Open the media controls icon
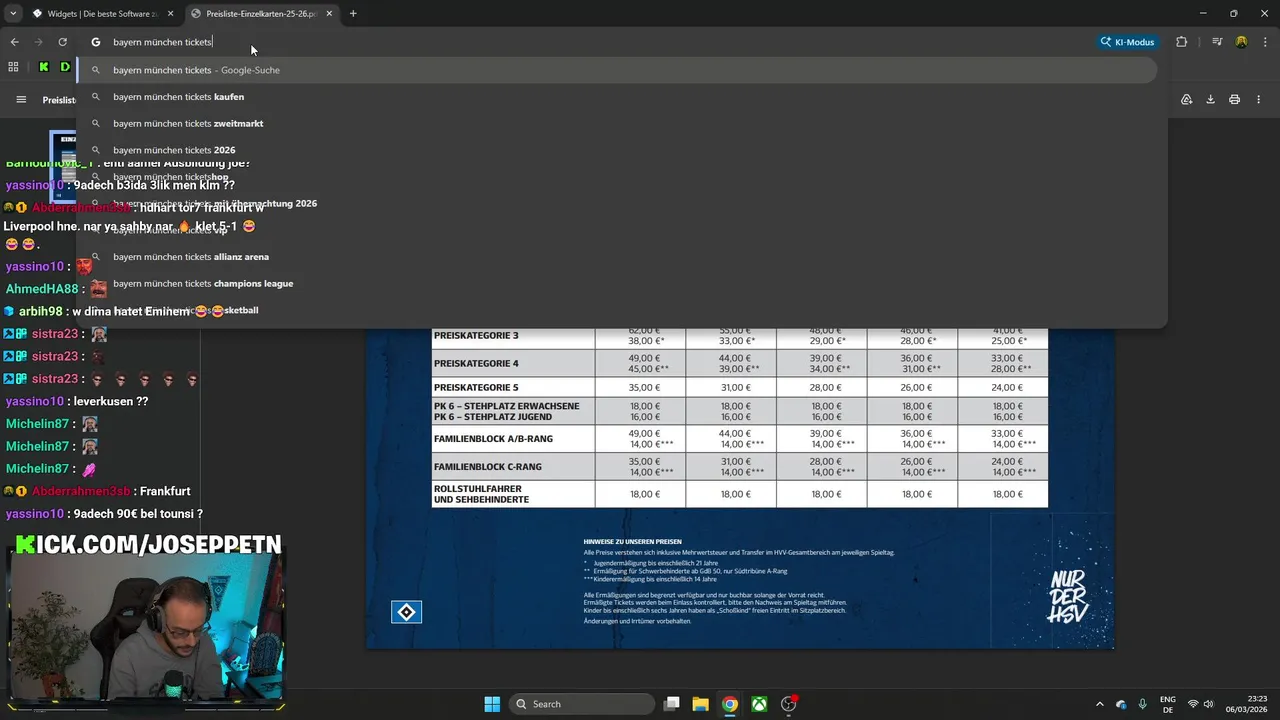Screen dimensions: 1280x720 (1217, 42)
